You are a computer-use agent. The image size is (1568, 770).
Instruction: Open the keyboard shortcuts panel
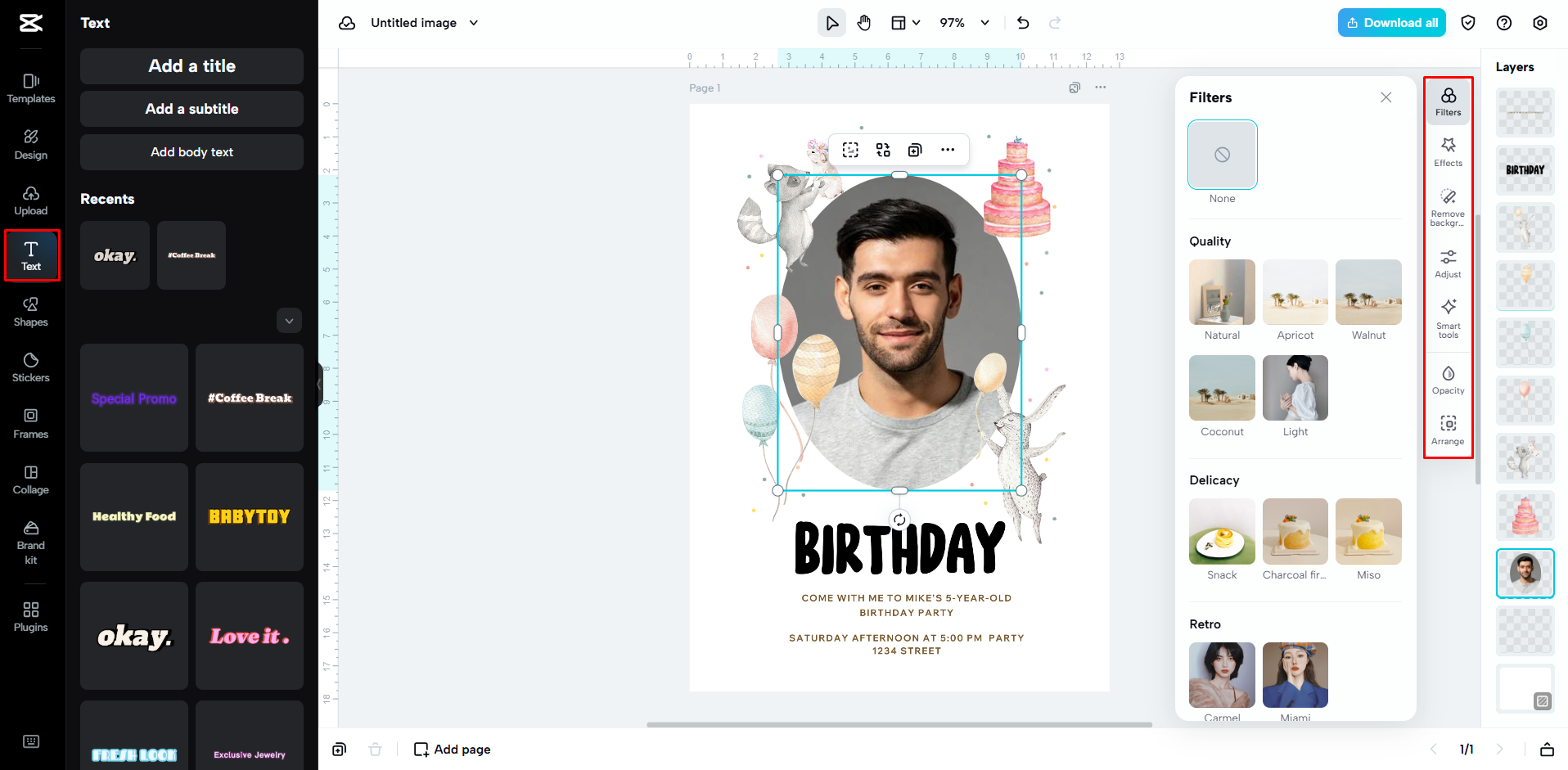pos(30,741)
